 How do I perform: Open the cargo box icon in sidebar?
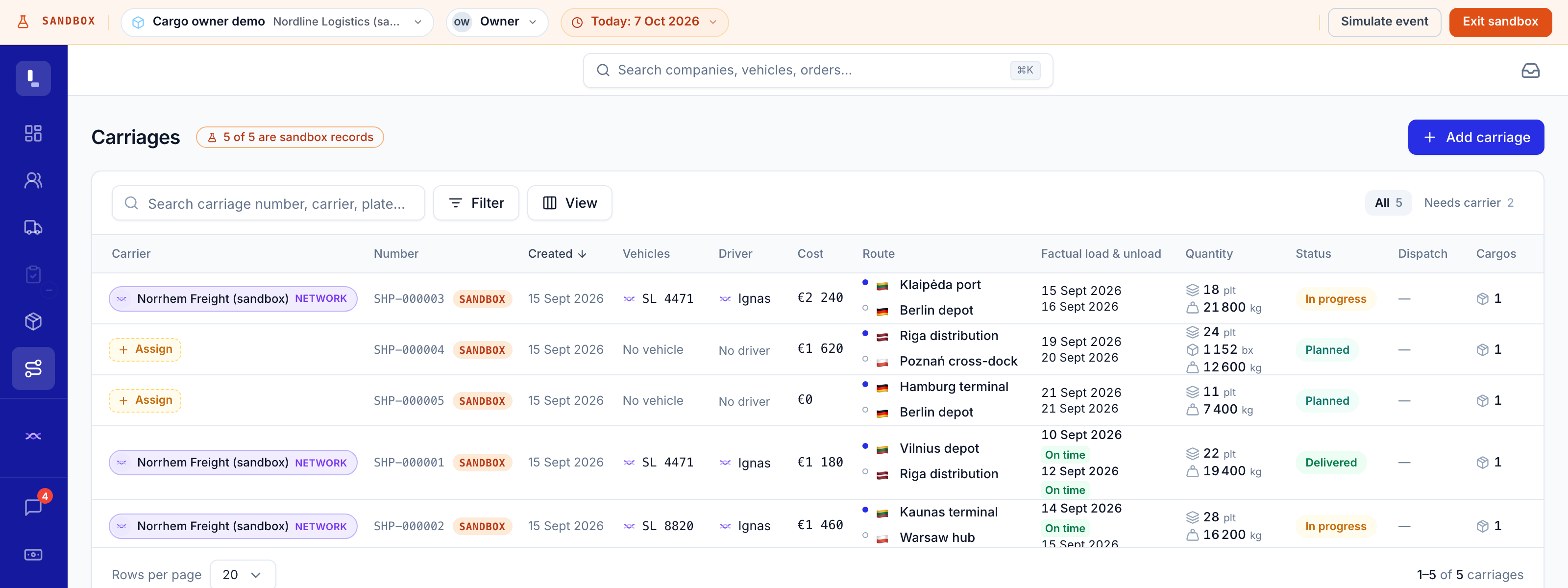33,321
